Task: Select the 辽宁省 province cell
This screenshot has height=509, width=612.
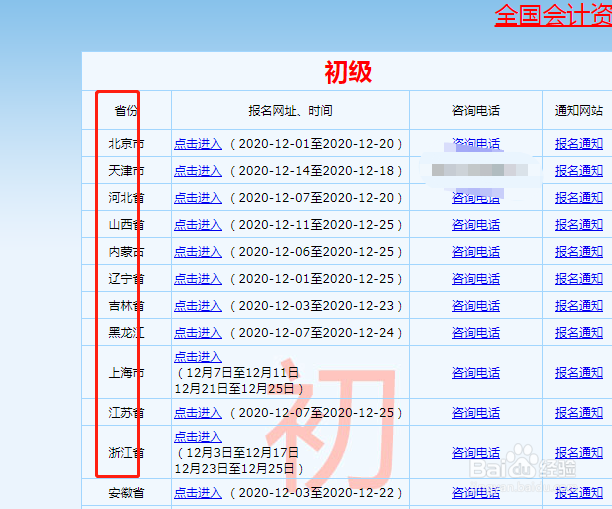Action: pos(126,279)
